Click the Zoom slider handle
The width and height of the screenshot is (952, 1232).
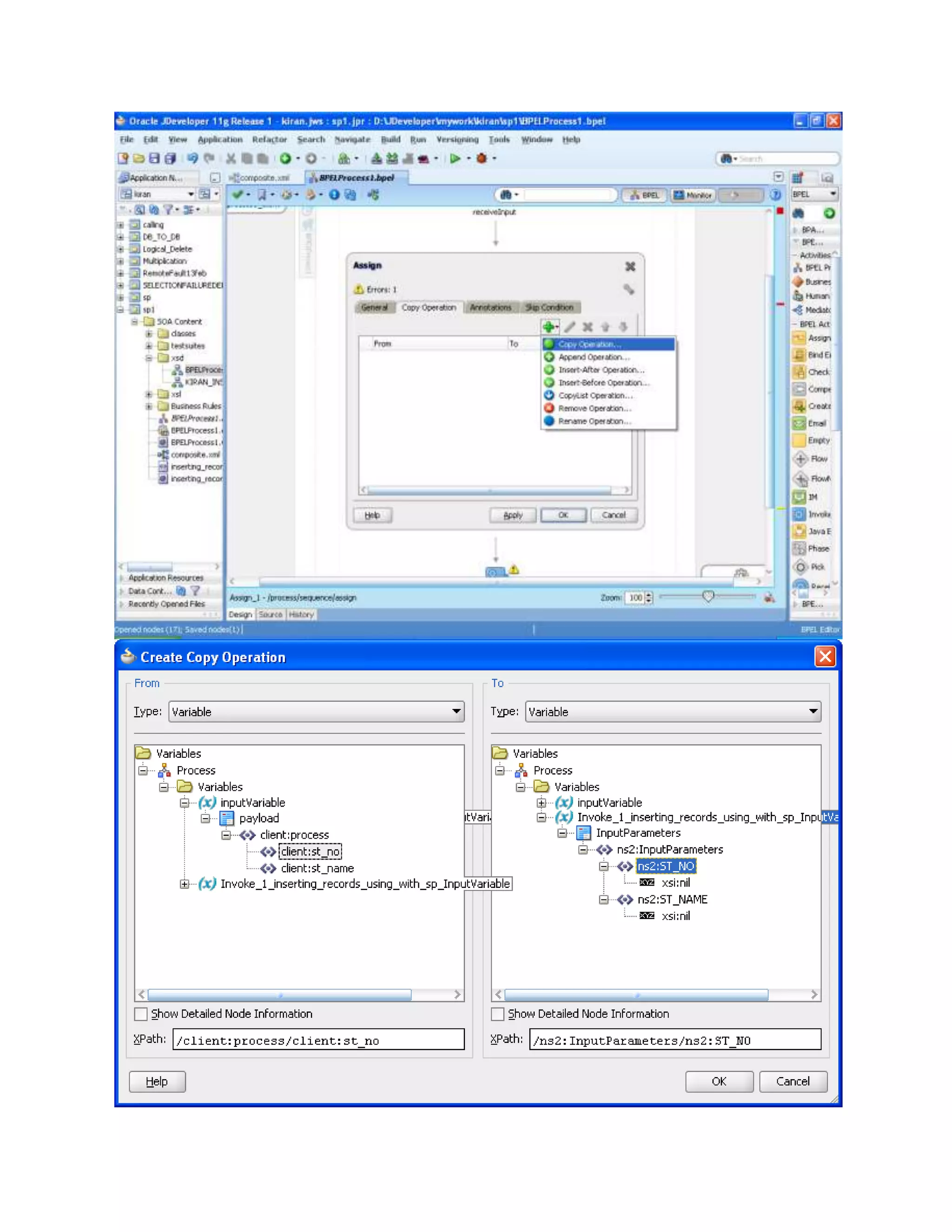pyautogui.click(x=708, y=596)
